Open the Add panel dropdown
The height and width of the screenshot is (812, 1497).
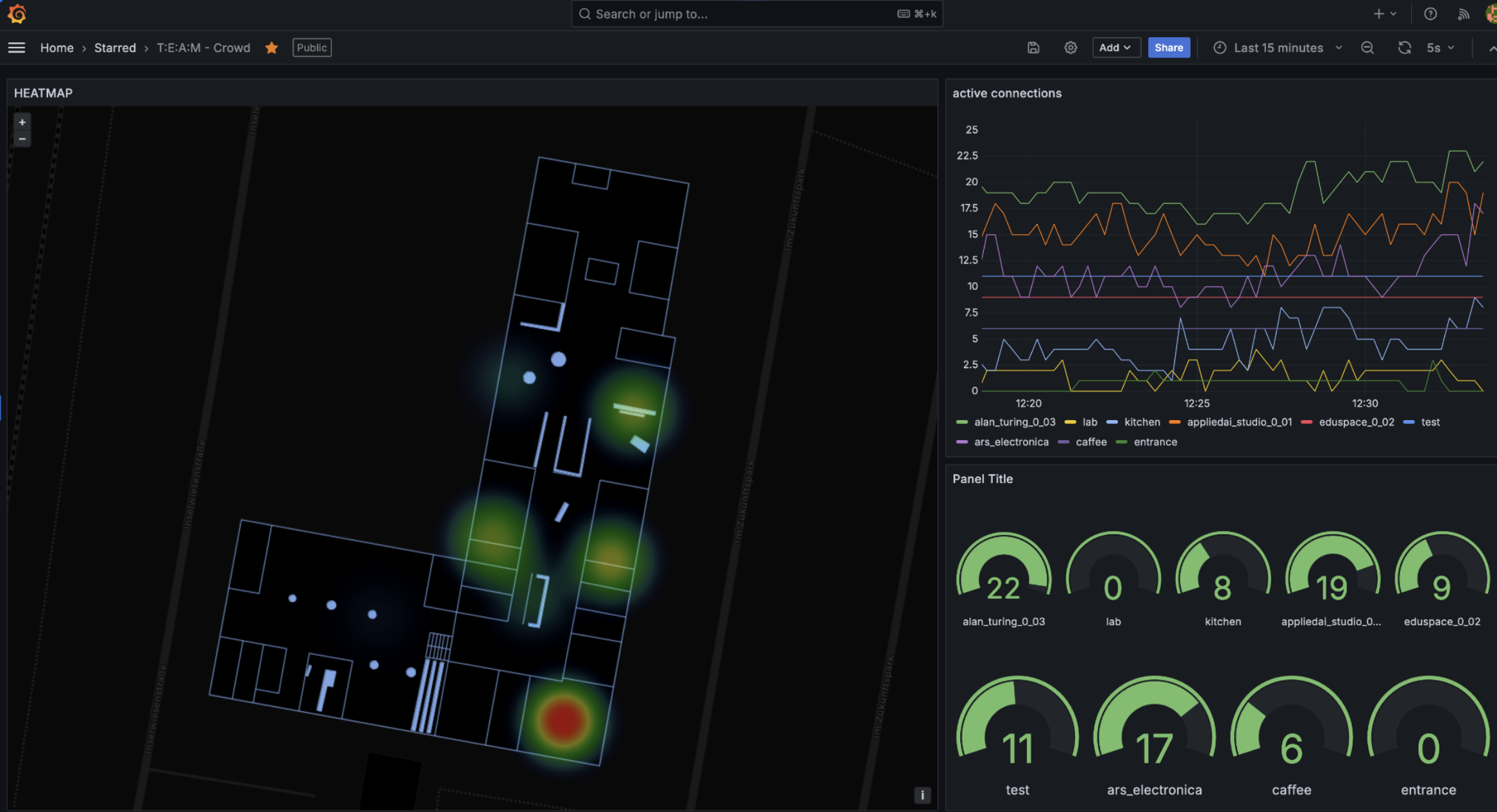point(1116,47)
